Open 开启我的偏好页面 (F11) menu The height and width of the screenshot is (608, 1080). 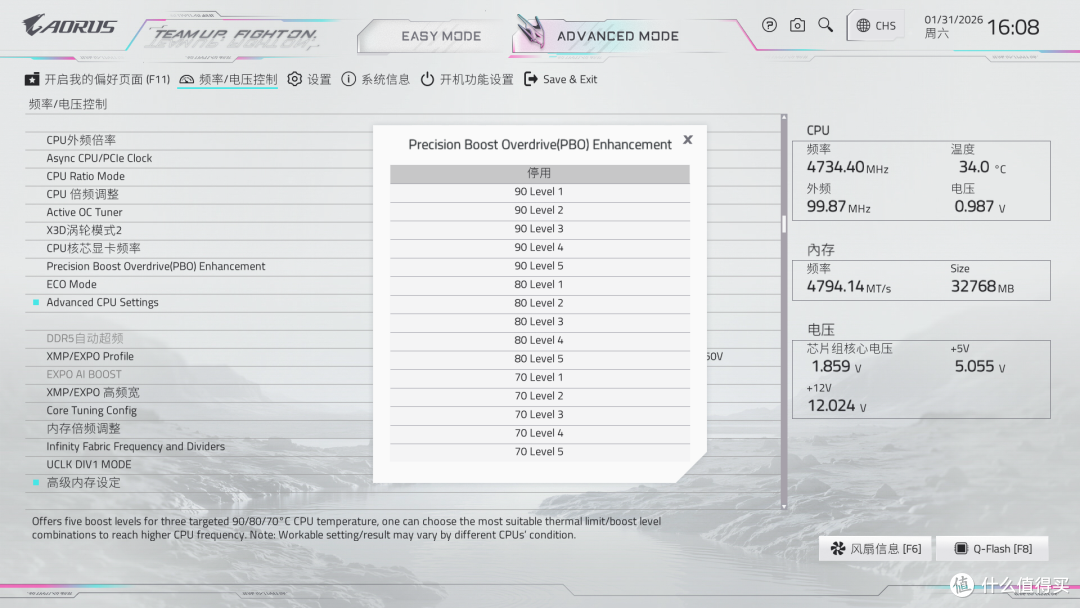(97, 79)
